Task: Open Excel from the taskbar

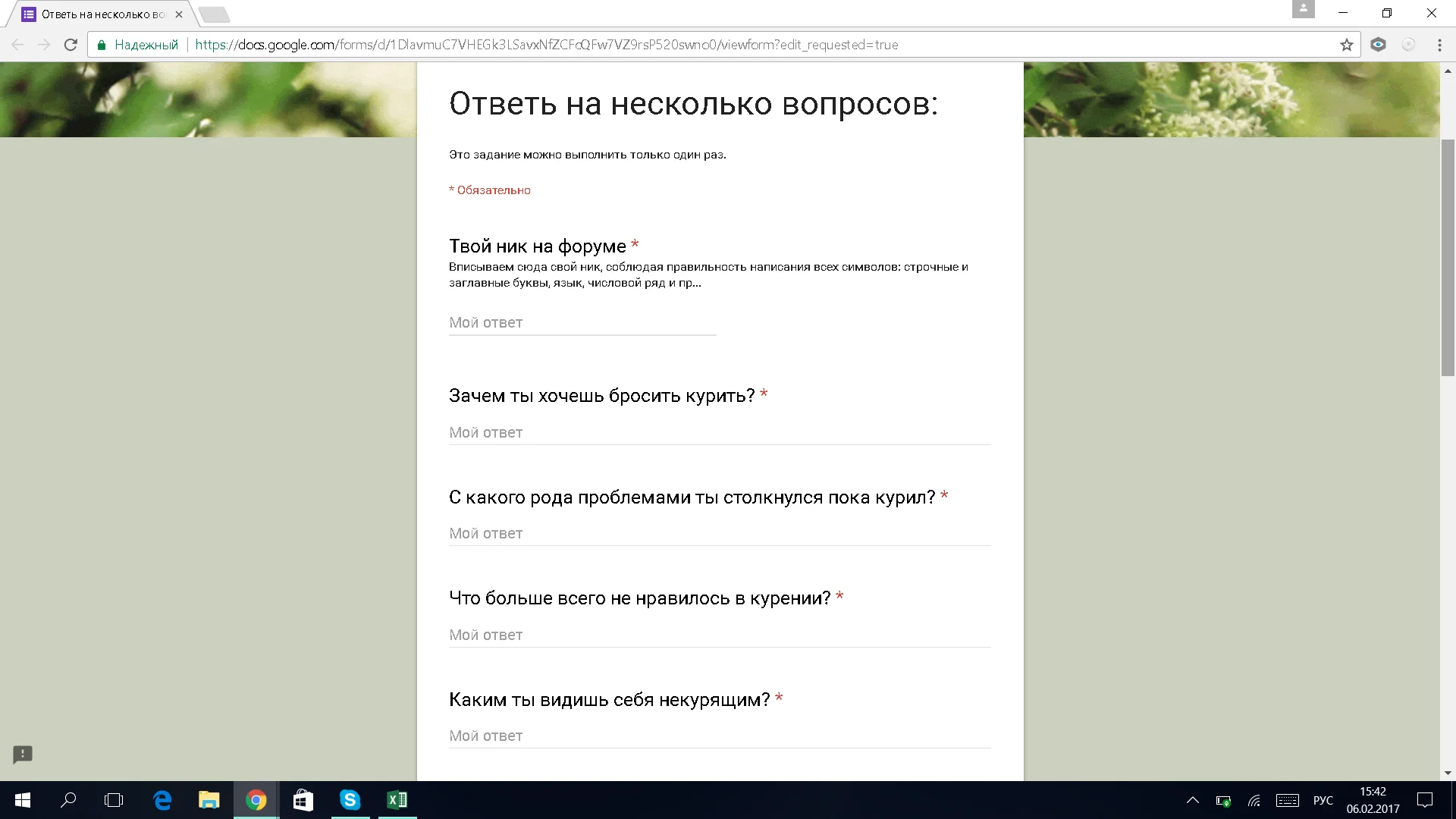Action: pyautogui.click(x=397, y=800)
